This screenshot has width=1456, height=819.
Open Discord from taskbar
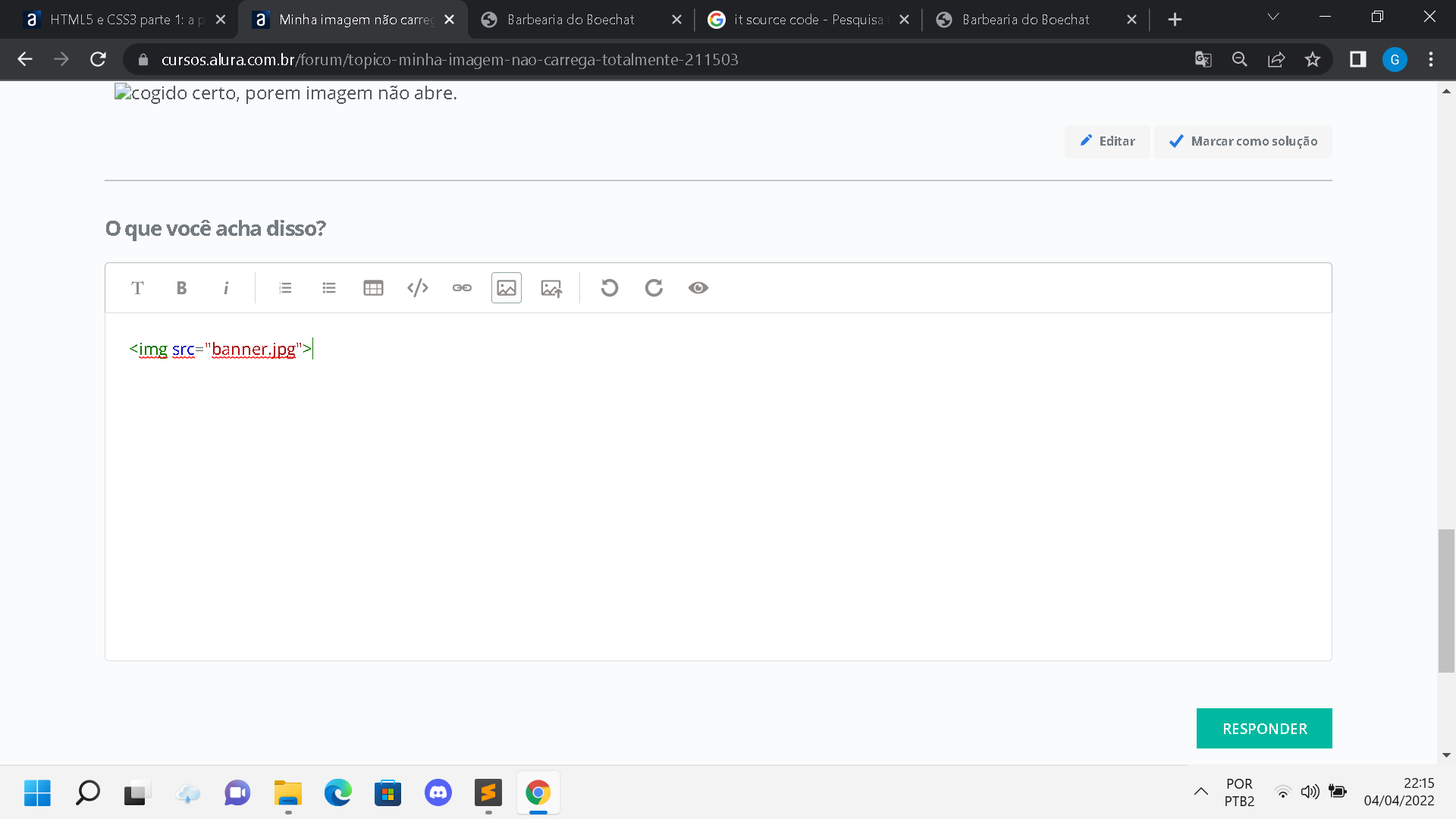coord(438,793)
